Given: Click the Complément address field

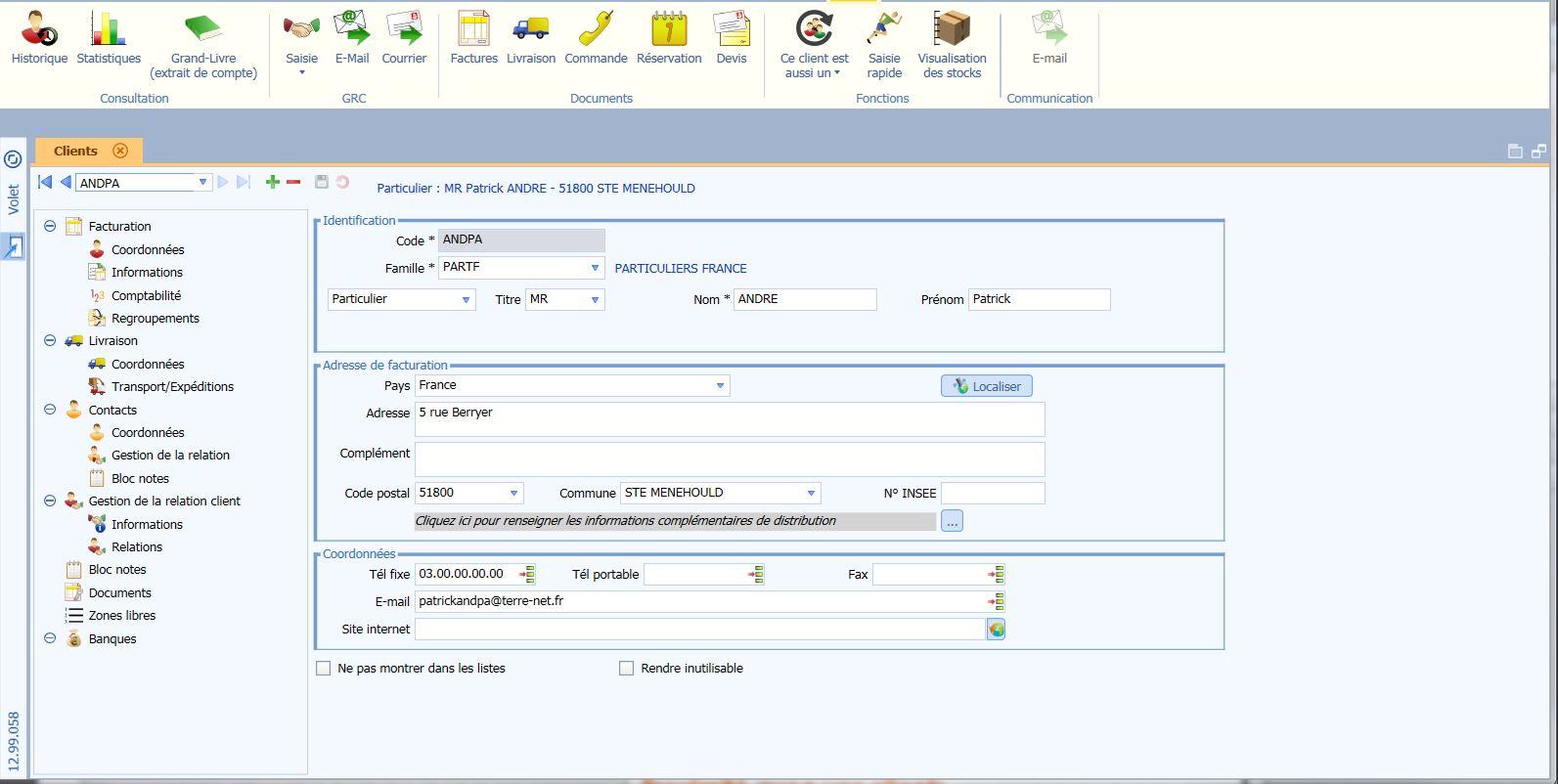Looking at the screenshot, I should click(x=730, y=459).
